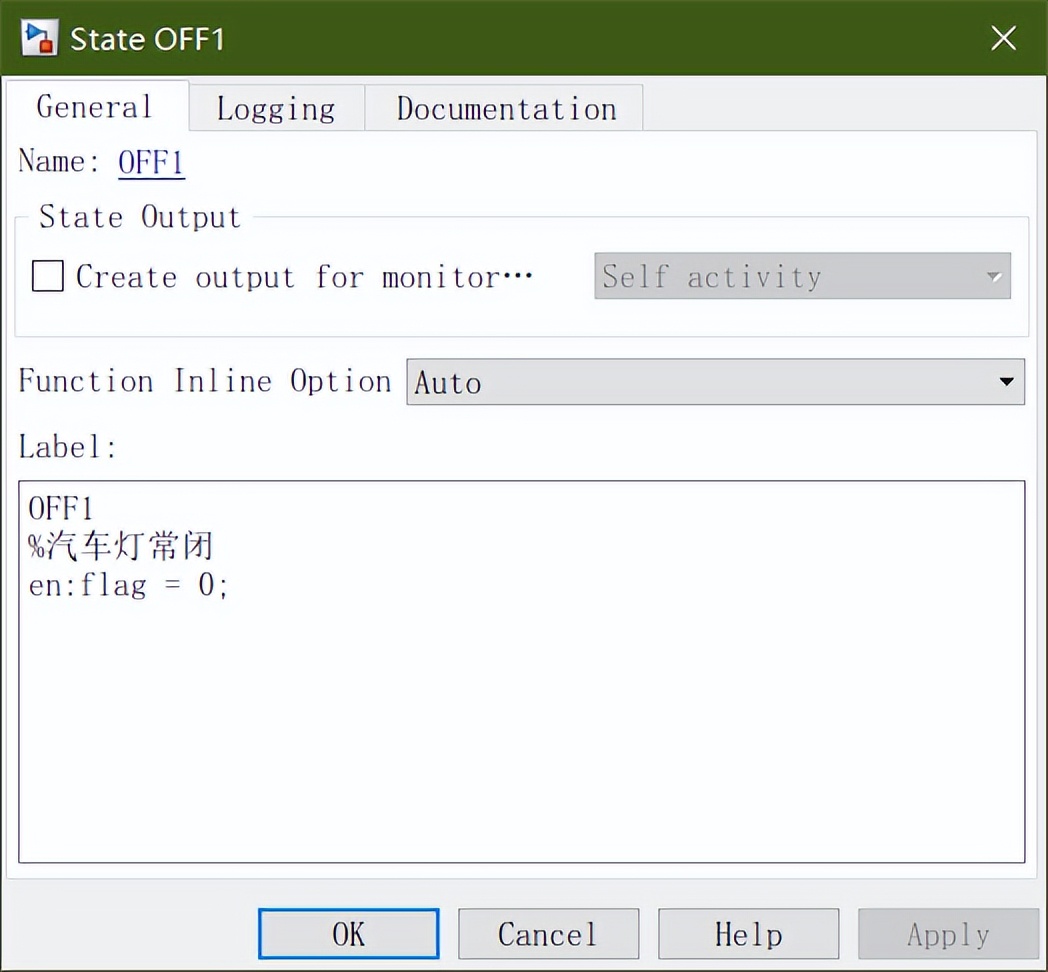This screenshot has width=1048, height=972.
Task: Expand the Auto combo box arrow
Action: 1003,382
